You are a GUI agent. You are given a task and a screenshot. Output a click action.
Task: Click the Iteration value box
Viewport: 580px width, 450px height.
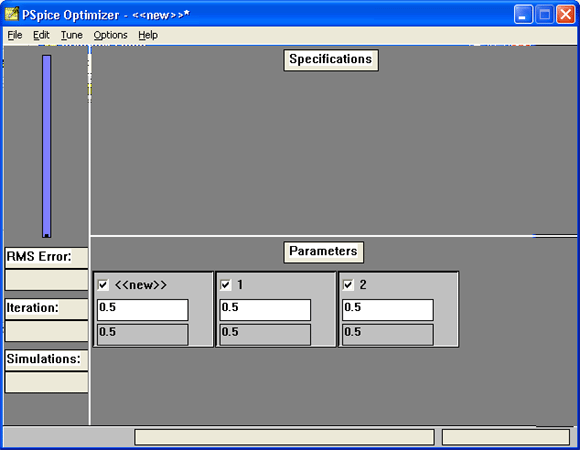(47, 331)
